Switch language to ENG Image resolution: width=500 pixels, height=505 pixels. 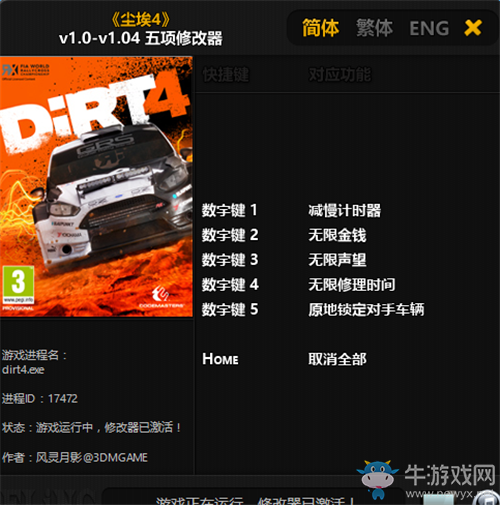click(429, 28)
